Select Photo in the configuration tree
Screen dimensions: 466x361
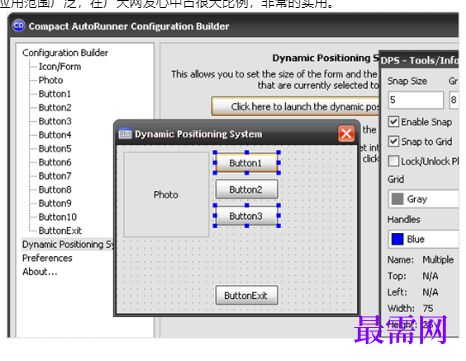(51, 80)
